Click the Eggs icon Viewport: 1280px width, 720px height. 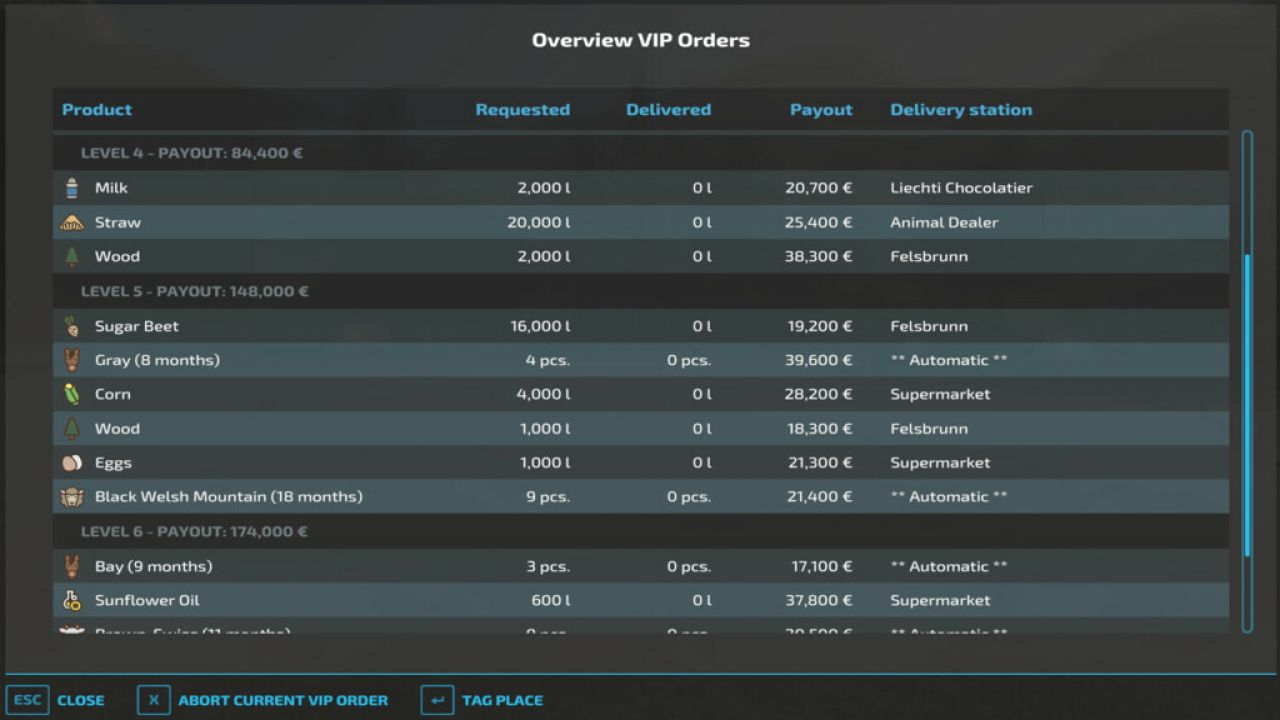[x=70, y=462]
